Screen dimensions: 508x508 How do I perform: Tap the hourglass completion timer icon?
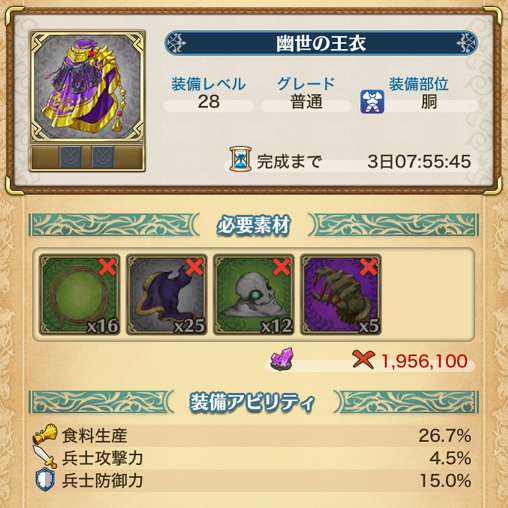240,159
